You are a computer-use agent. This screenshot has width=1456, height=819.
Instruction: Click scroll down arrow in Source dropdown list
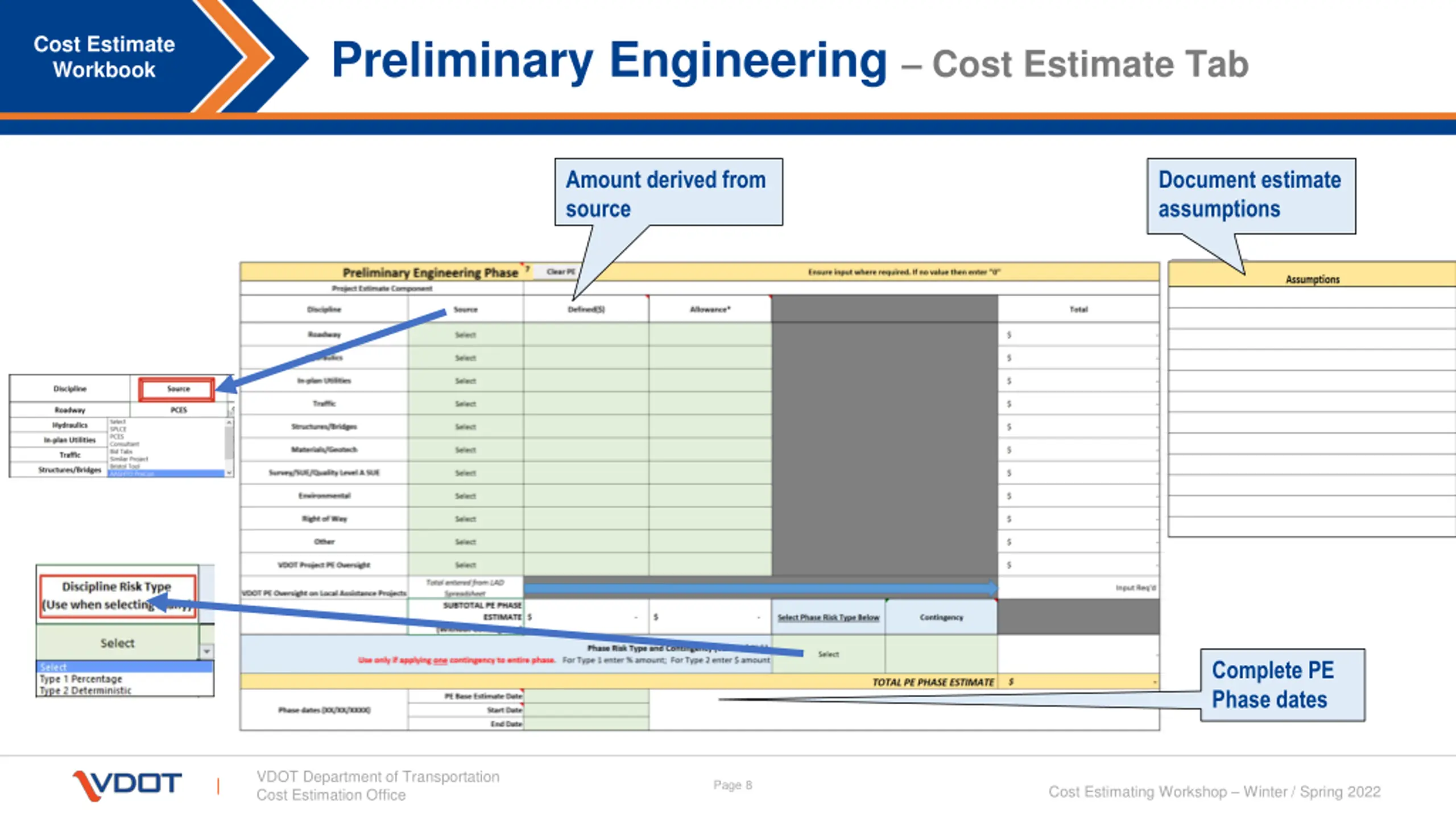tap(229, 472)
